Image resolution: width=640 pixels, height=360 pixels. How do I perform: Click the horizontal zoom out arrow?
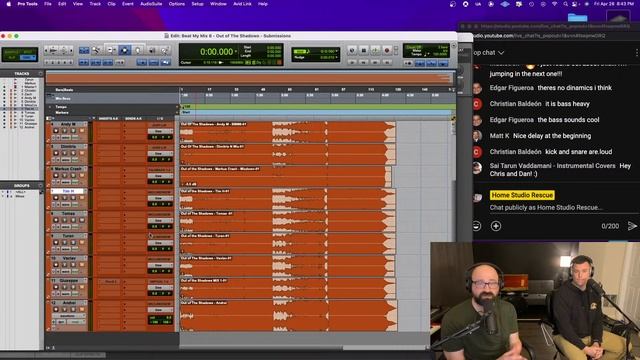pos(47,50)
